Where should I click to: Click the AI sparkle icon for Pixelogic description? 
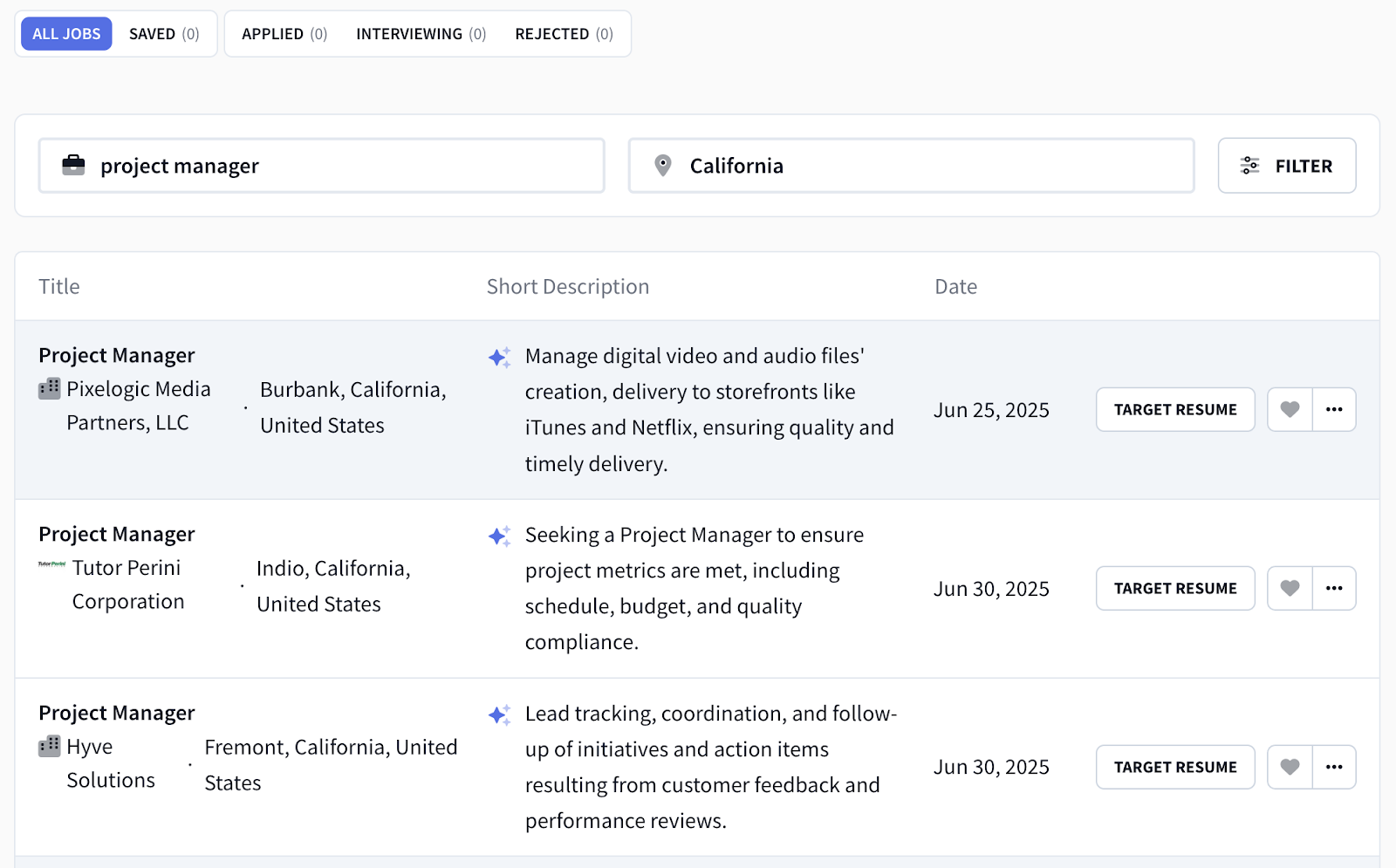pos(499,357)
